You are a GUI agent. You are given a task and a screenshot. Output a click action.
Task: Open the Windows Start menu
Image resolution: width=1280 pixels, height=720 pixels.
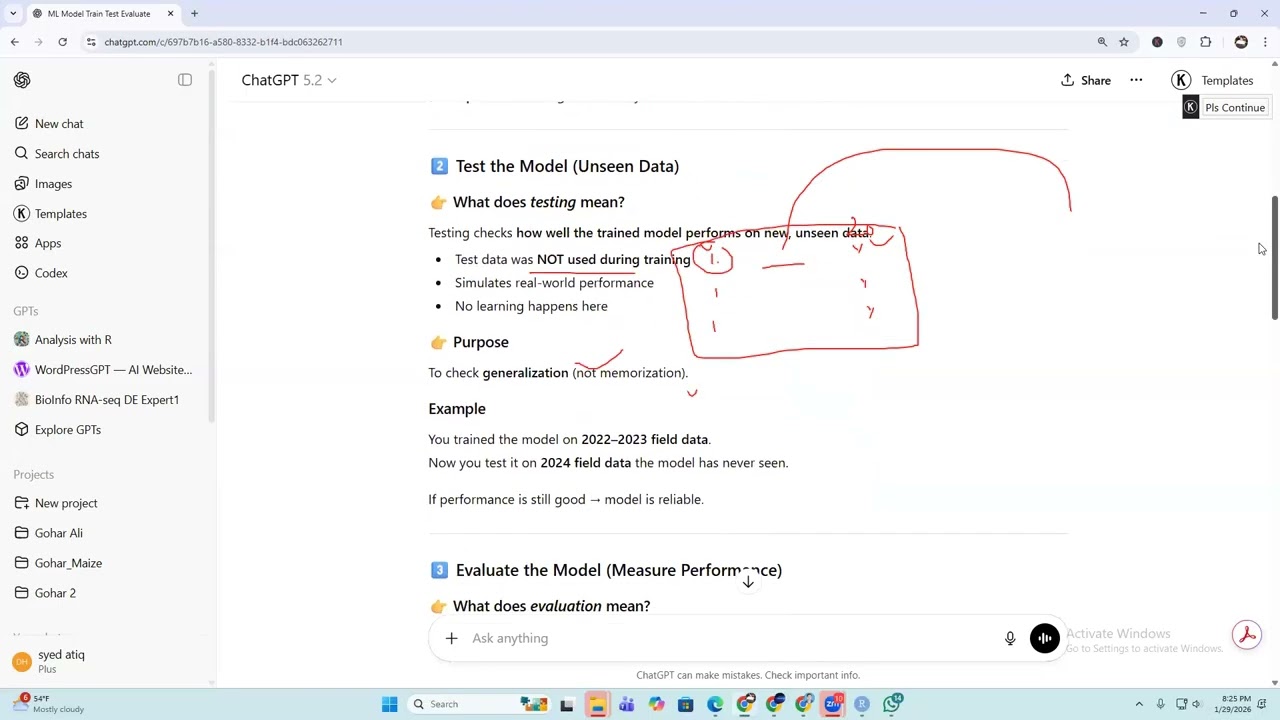pos(389,704)
